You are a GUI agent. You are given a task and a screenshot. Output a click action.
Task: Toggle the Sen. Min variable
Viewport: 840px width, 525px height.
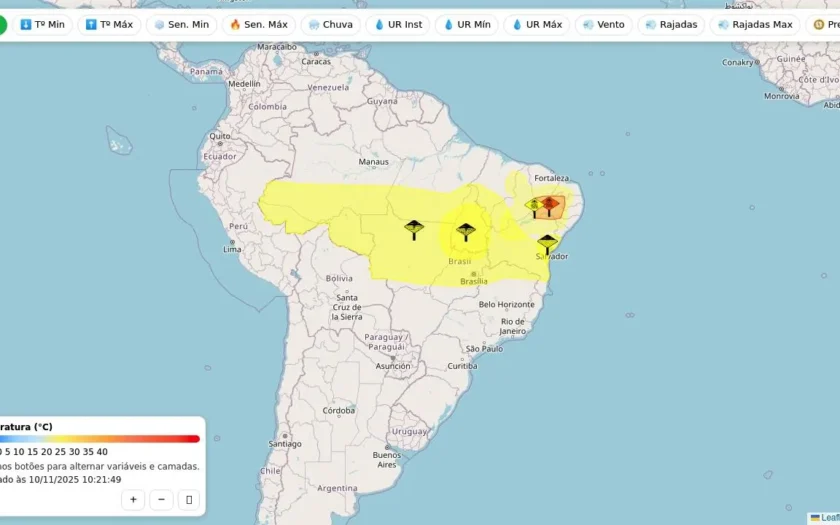[x=181, y=25]
